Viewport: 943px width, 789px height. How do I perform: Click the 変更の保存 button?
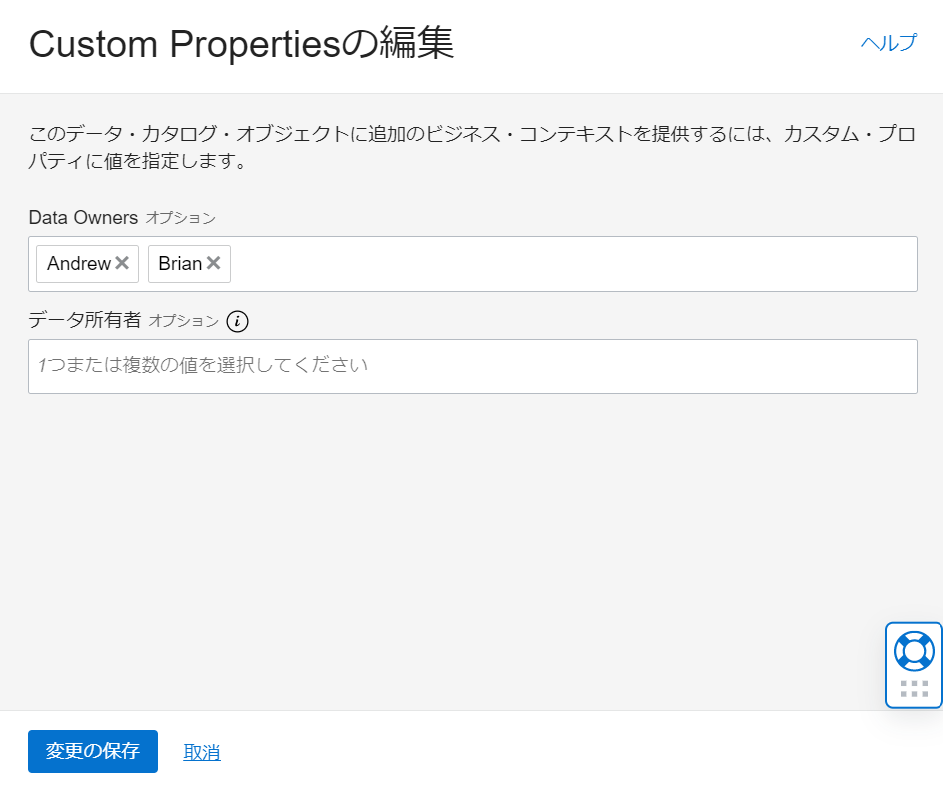(93, 751)
